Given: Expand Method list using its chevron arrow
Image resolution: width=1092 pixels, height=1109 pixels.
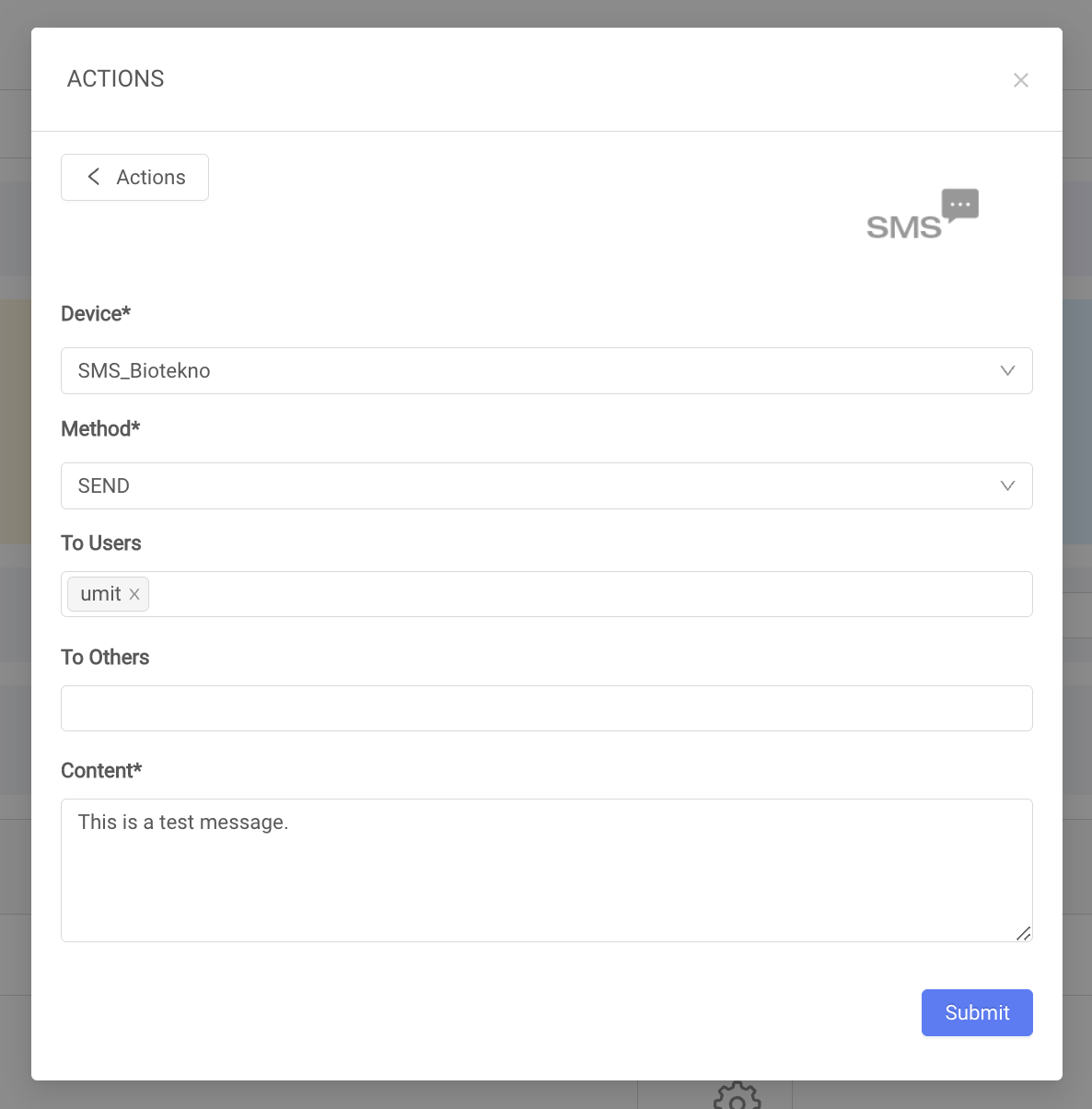Looking at the screenshot, I should click(1007, 485).
